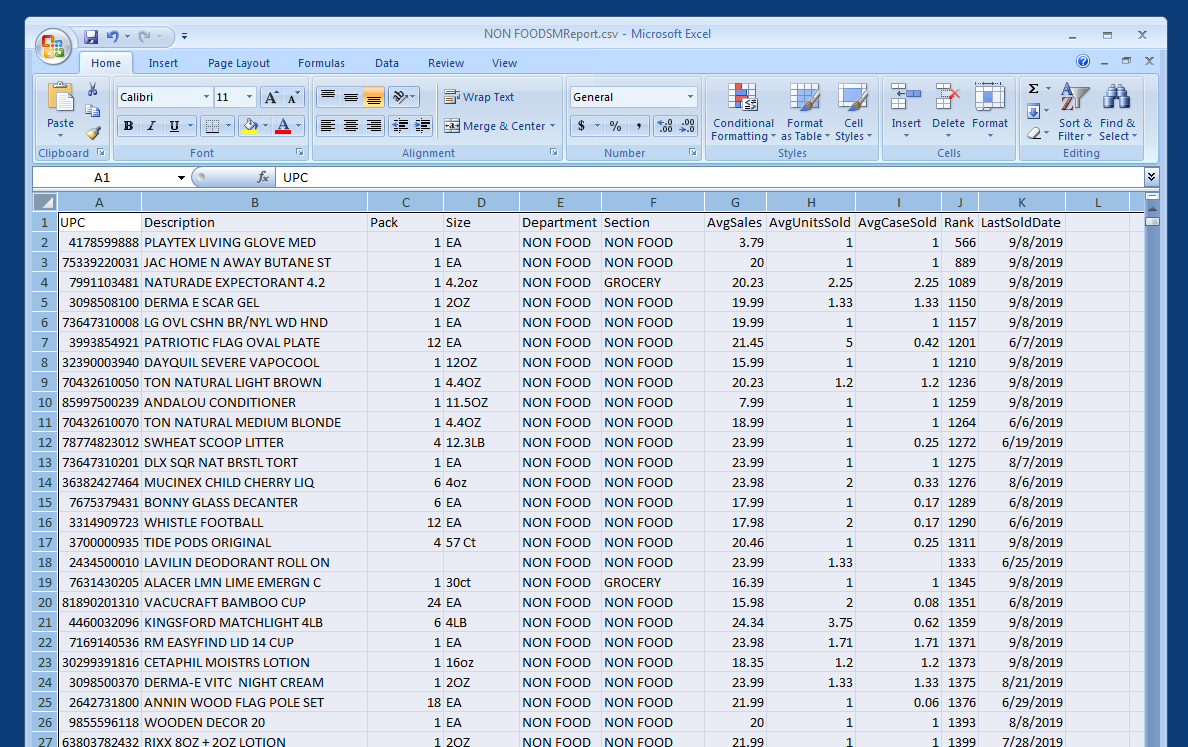Apply borders with the Borders icon
The image size is (1188, 747).
pyautogui.click(x=212, y=127)
